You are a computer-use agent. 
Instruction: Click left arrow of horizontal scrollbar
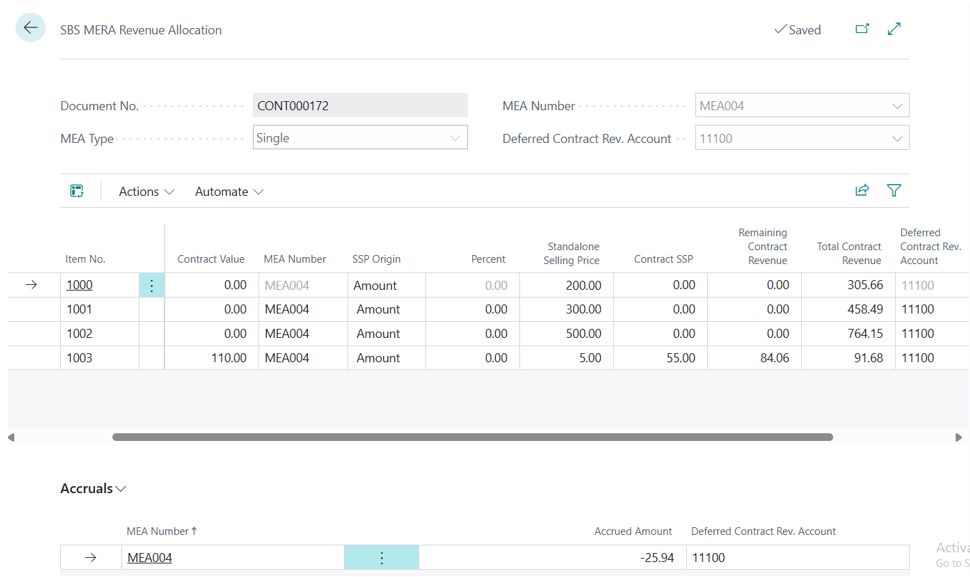click(x=12, y=437)
